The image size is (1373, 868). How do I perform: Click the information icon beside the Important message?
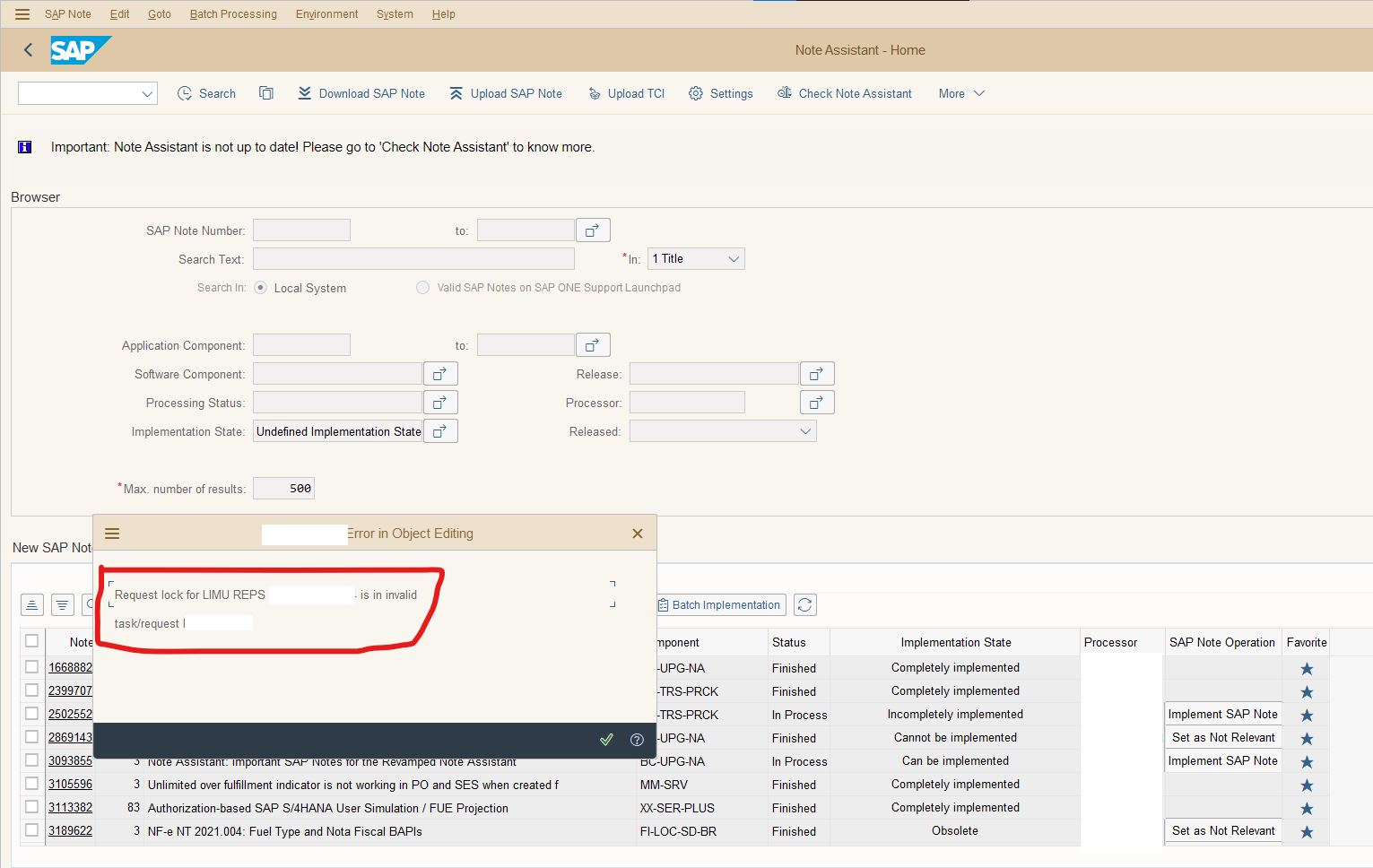pyautogui.click(x=25, y=147)
